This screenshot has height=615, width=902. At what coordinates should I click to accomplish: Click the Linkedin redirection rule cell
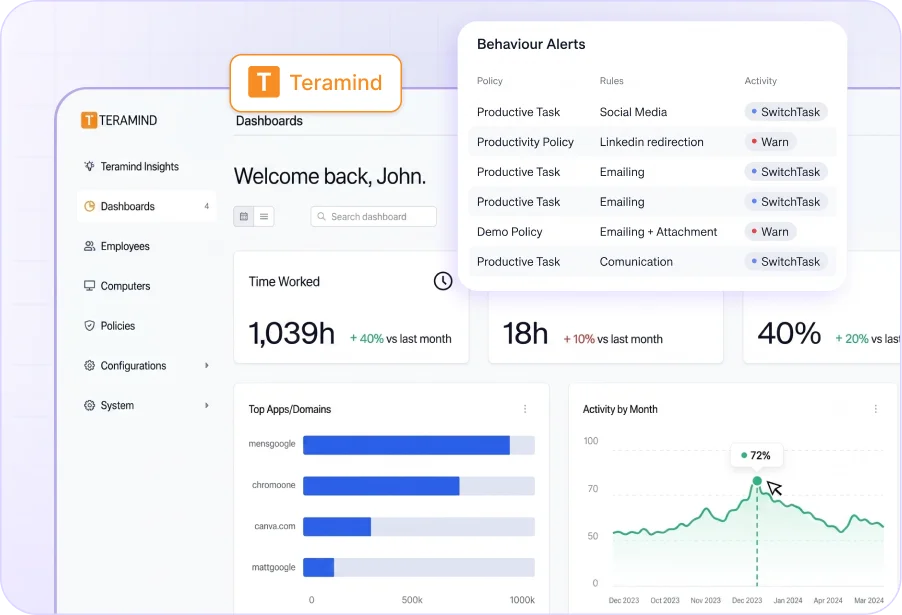tap(651, 142)
